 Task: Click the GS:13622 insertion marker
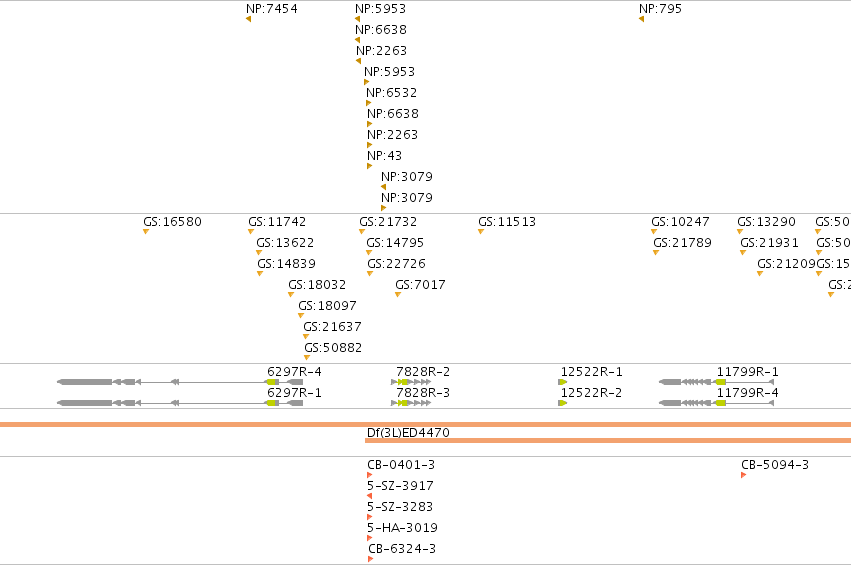click(259, 253)
